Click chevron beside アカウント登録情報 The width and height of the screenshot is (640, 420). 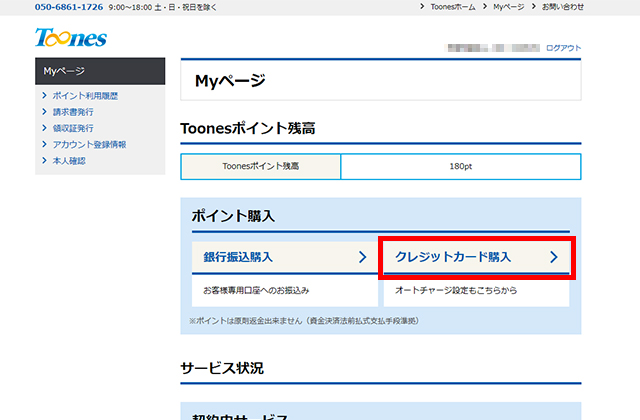(44, 144)
